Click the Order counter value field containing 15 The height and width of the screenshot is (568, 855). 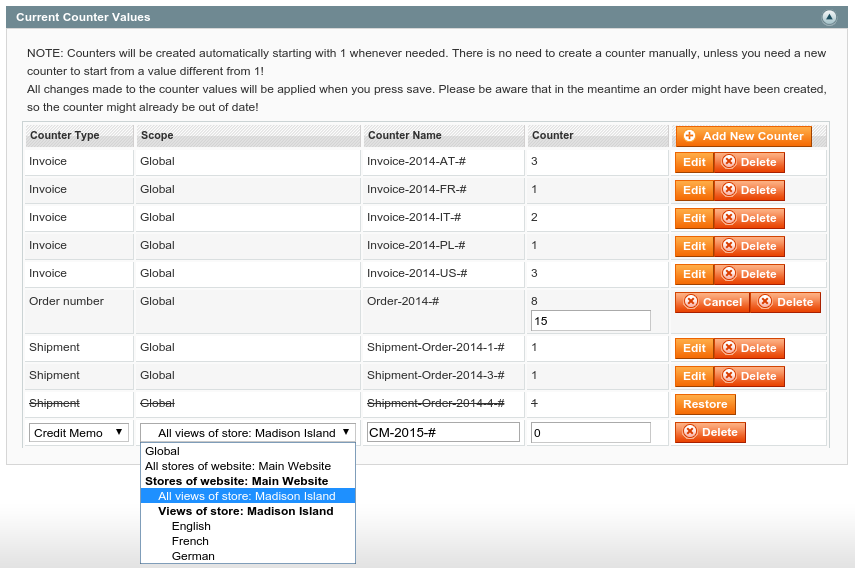click(x=590, y=320)
